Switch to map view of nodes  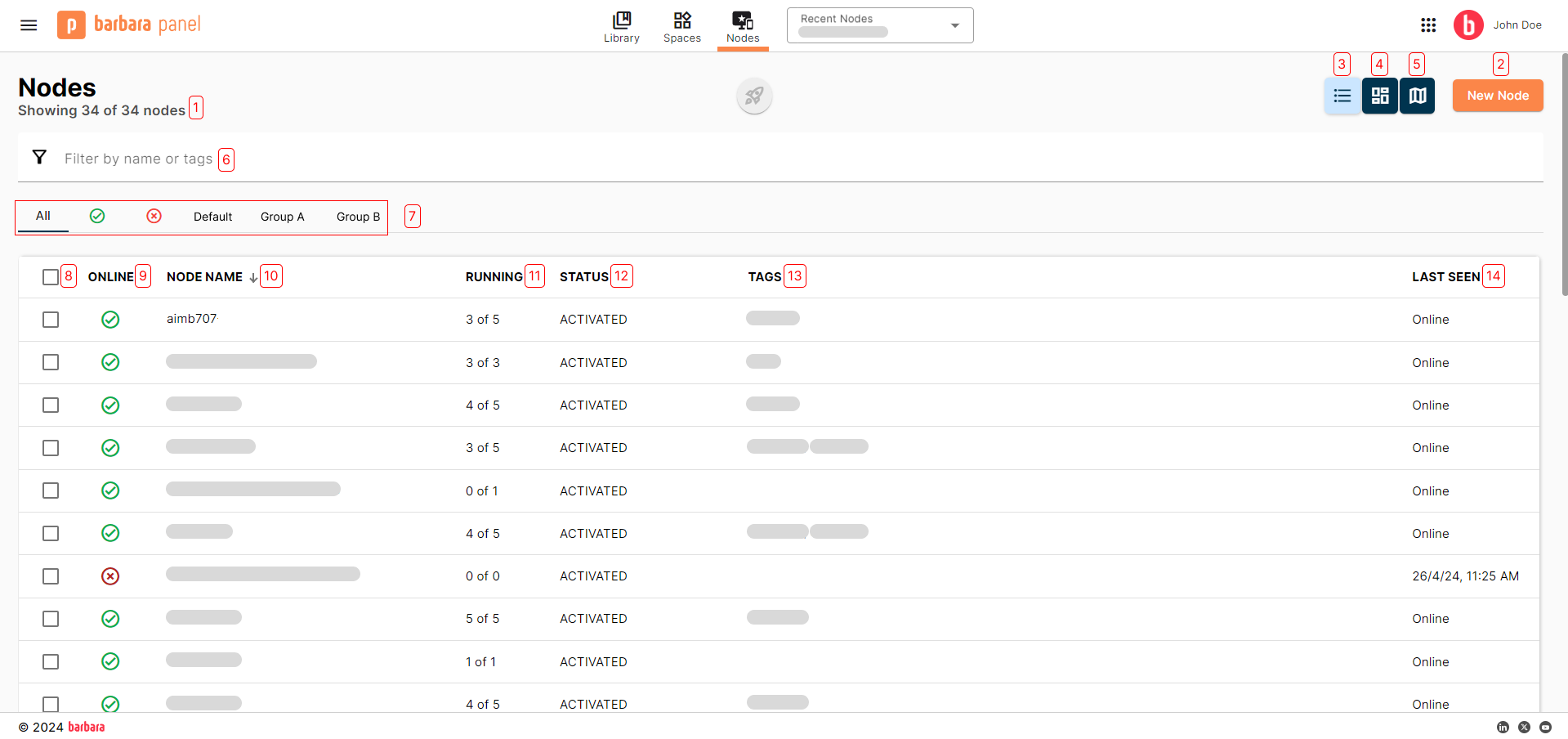pos(1417,96)
